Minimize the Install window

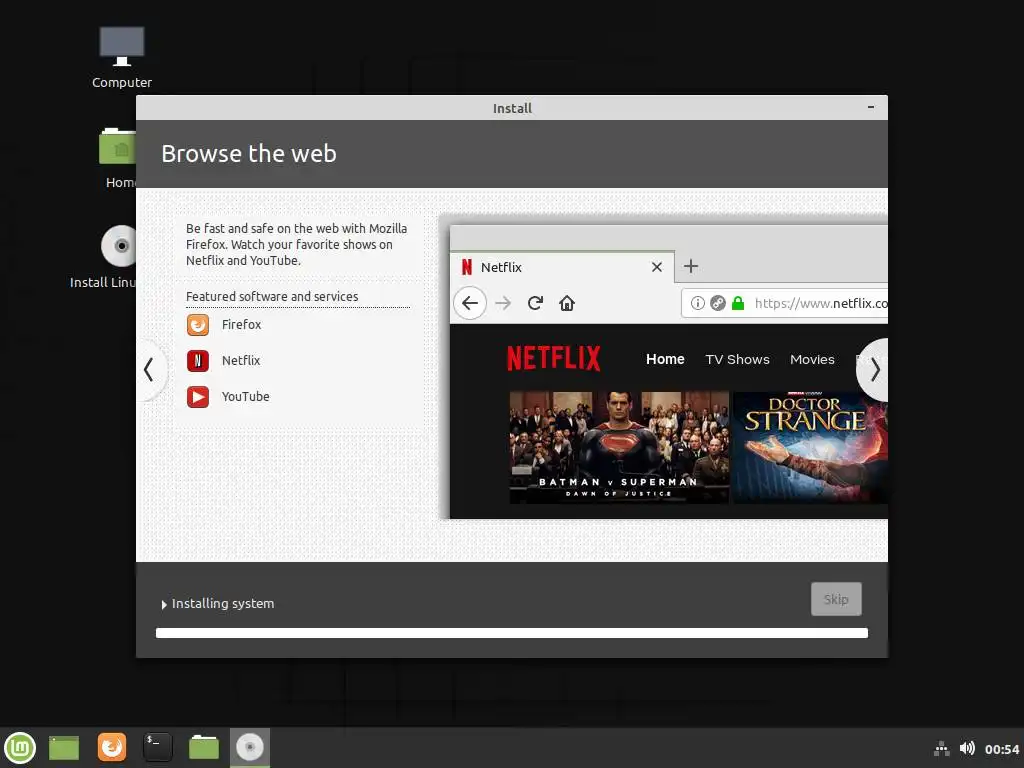[x=871, y=107]
